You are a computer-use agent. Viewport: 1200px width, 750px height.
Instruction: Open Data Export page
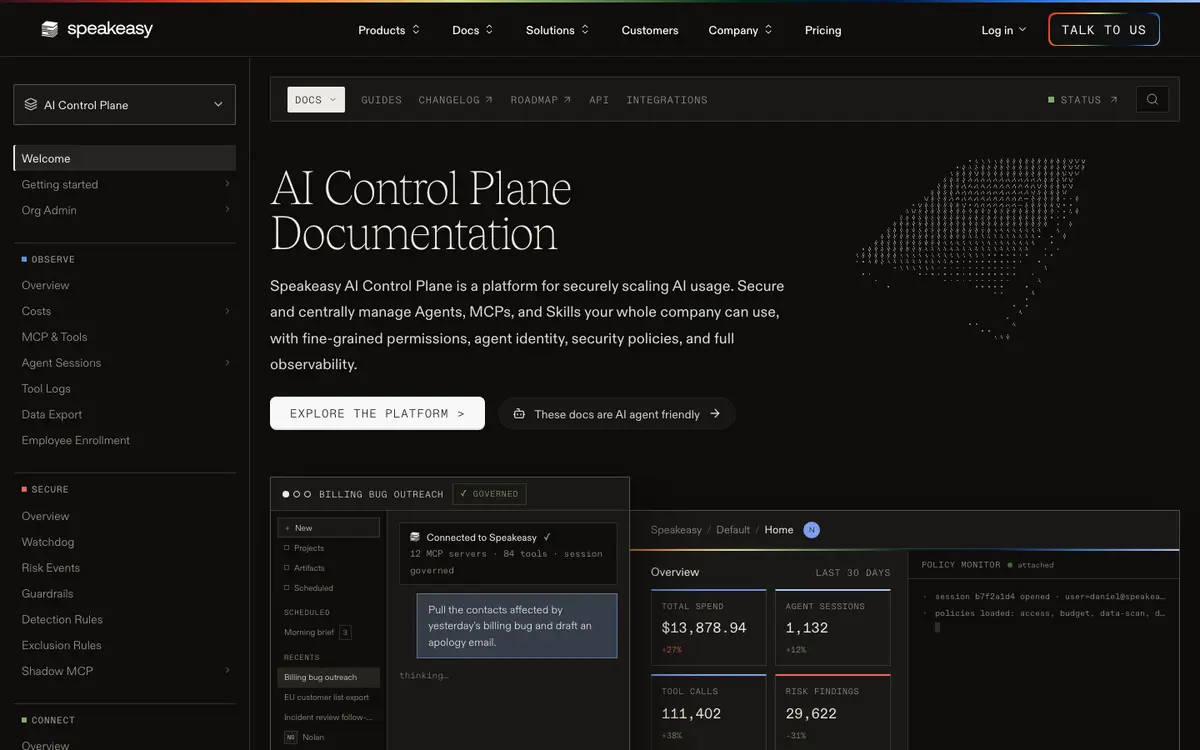[52, 414]
